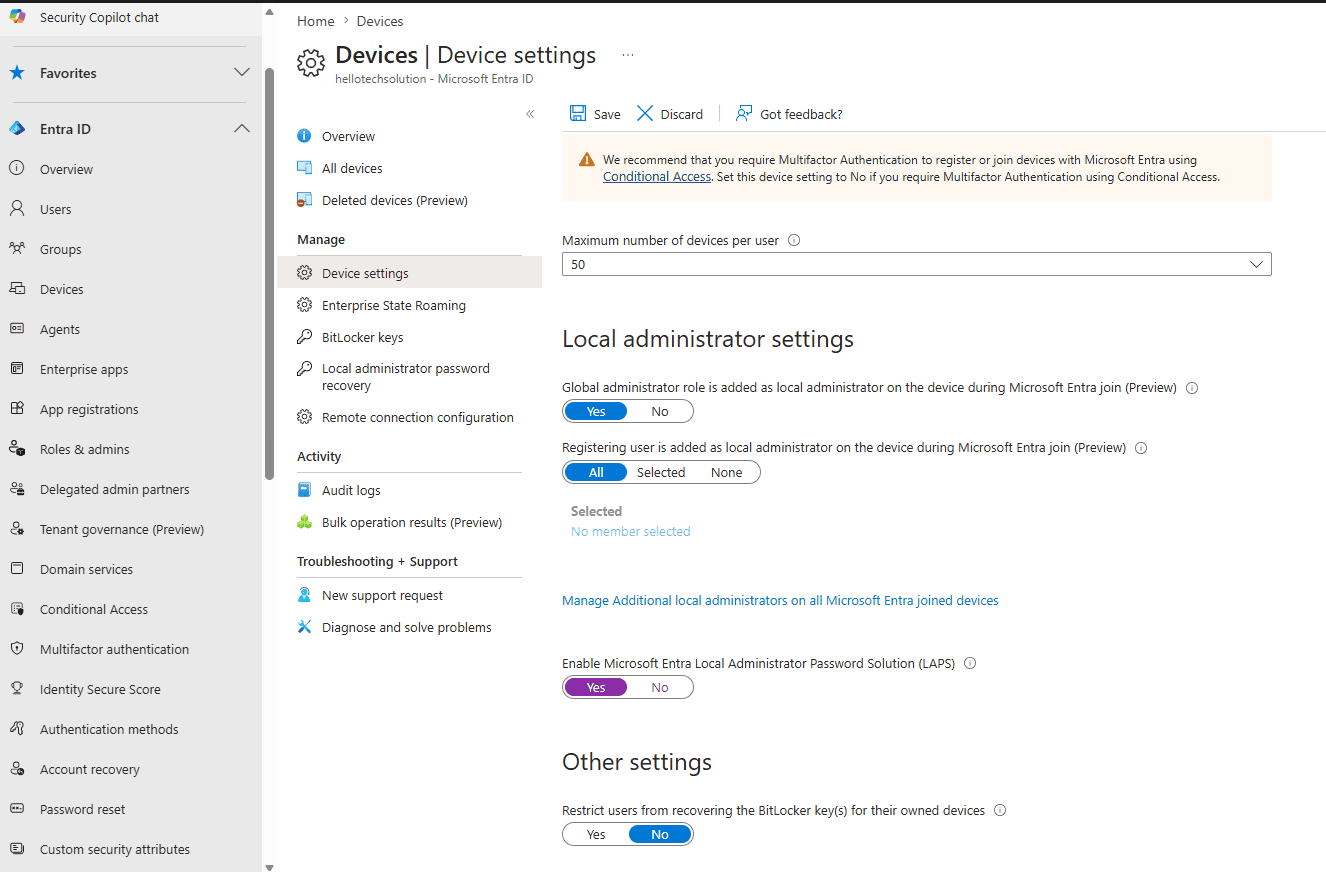Click the Password reset icon
Viewport: 1326px width, 872px height.
pyautogui.click(x=17, y=809)
